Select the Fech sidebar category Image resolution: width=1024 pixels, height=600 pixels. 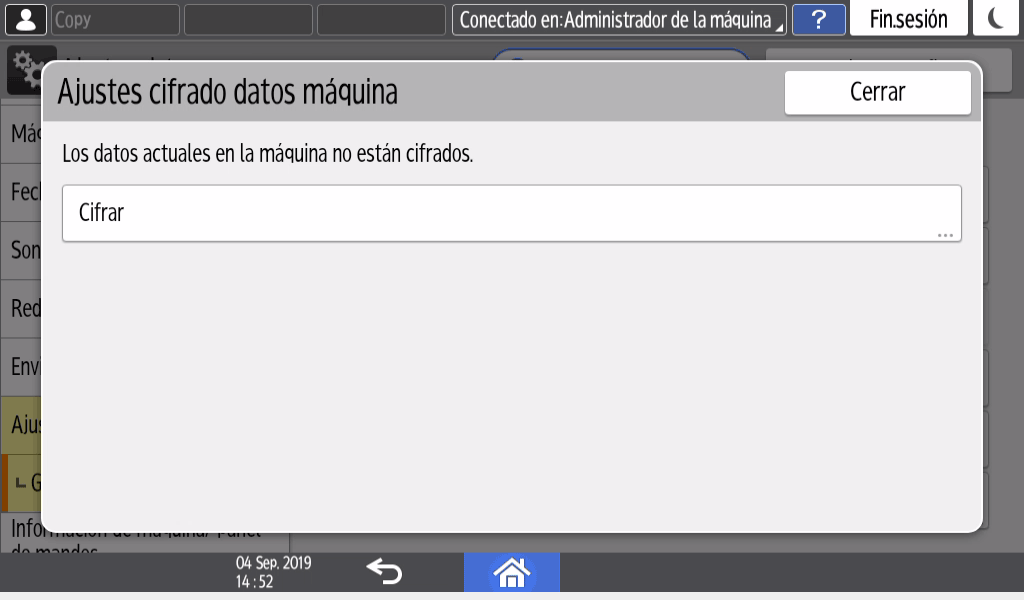coord(24,191)
